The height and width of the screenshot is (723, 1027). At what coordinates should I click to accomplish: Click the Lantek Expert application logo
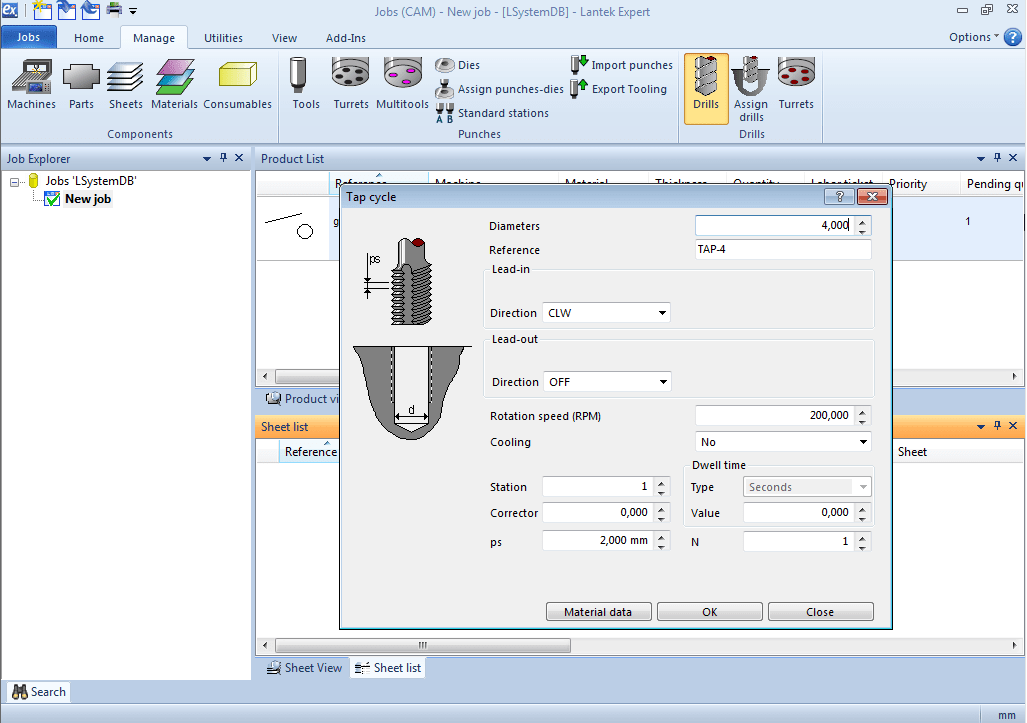[x=10, y=9]
